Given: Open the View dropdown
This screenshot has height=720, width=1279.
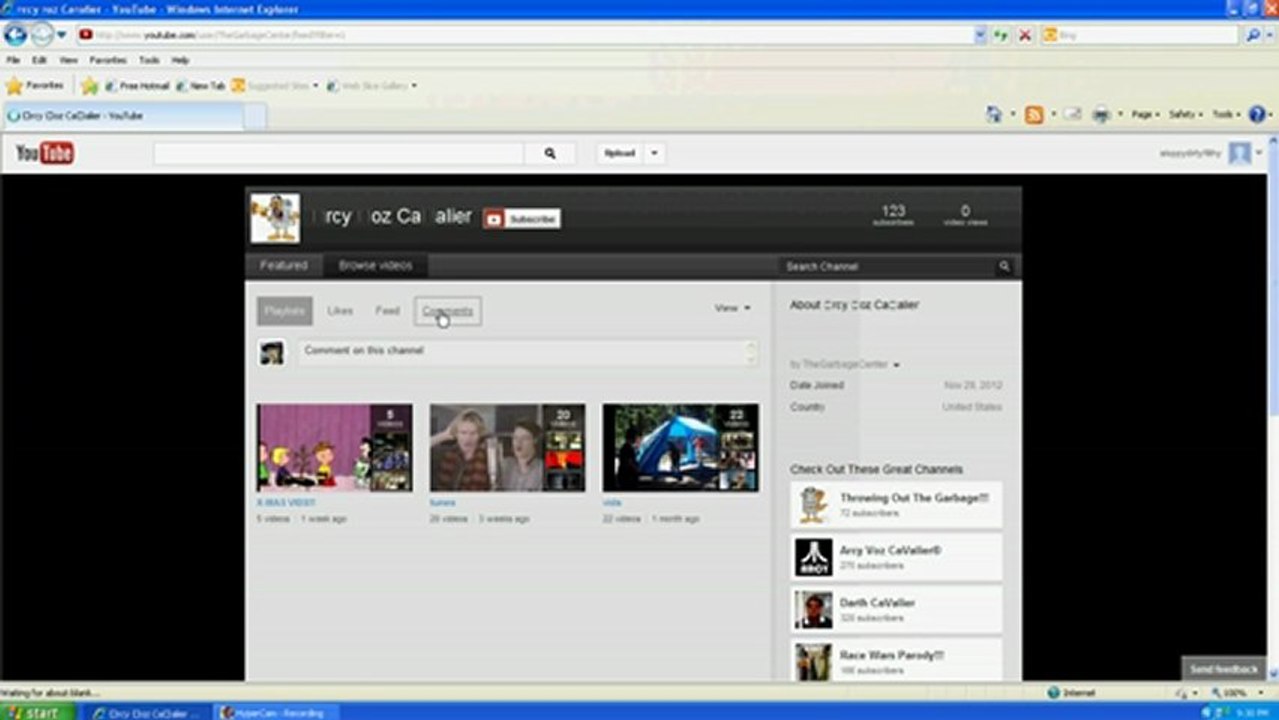Looking at the screenshot, I should (732, 308).
